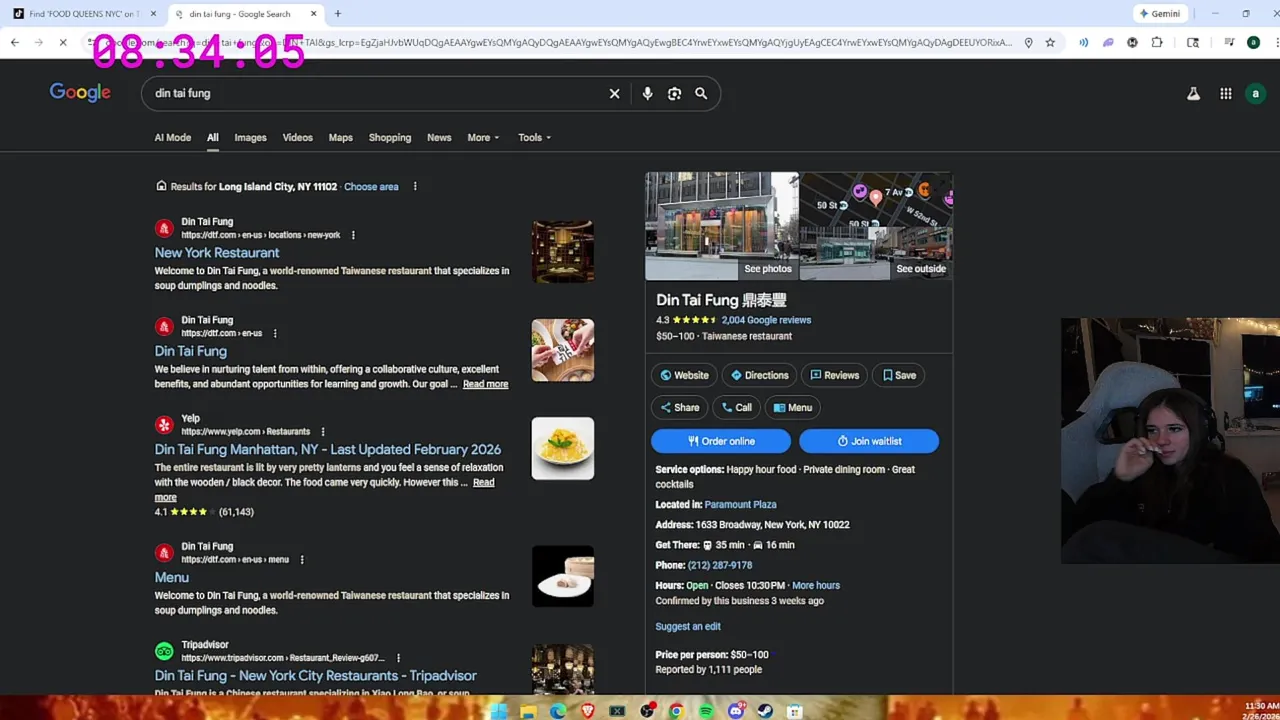
Task: Open the Reviews button
Action: (x=834, y=375)
